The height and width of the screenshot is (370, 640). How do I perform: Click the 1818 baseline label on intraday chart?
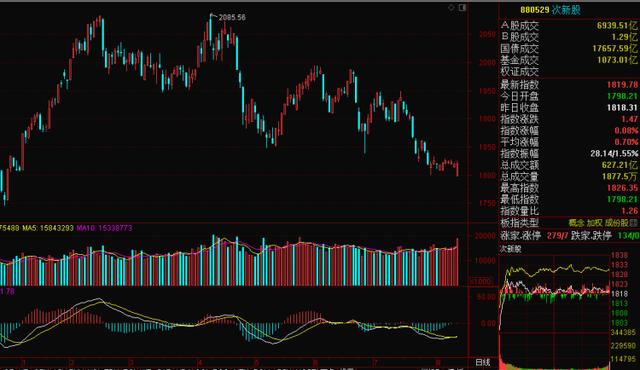point(619,294)
